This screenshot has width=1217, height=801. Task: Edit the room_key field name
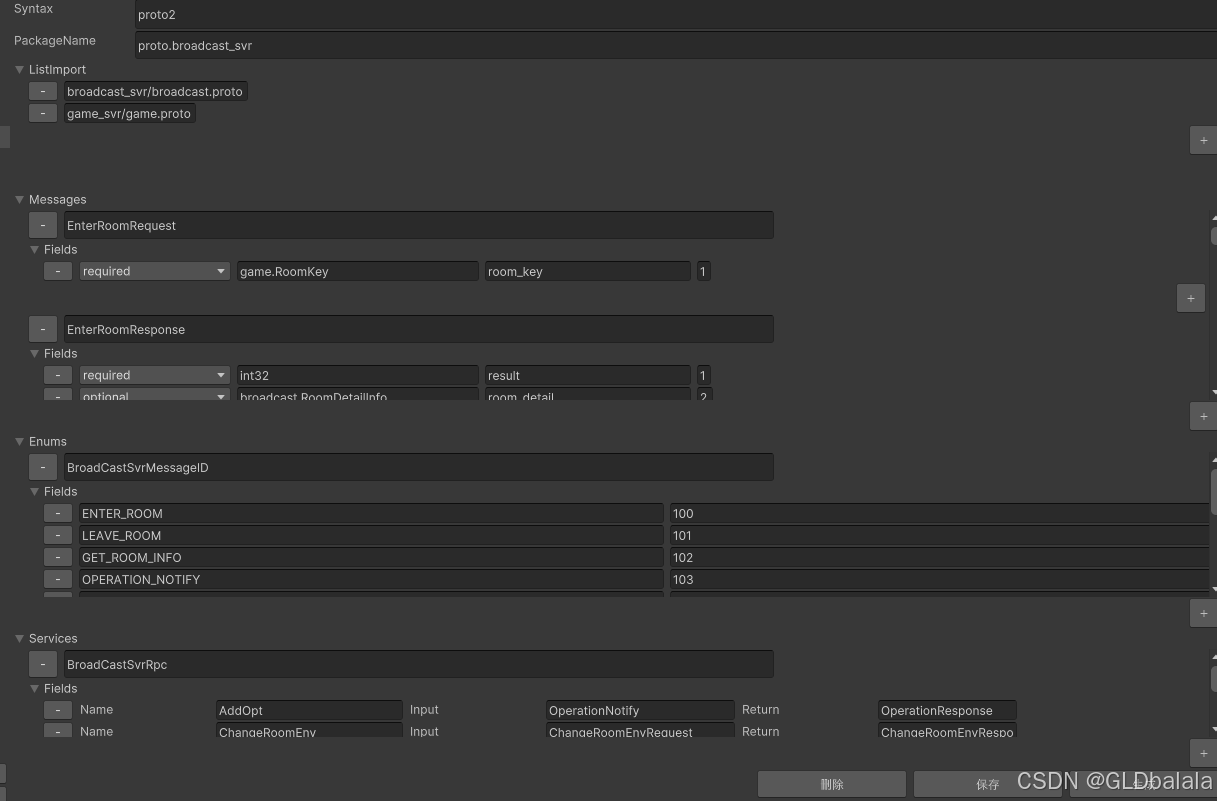588,271
